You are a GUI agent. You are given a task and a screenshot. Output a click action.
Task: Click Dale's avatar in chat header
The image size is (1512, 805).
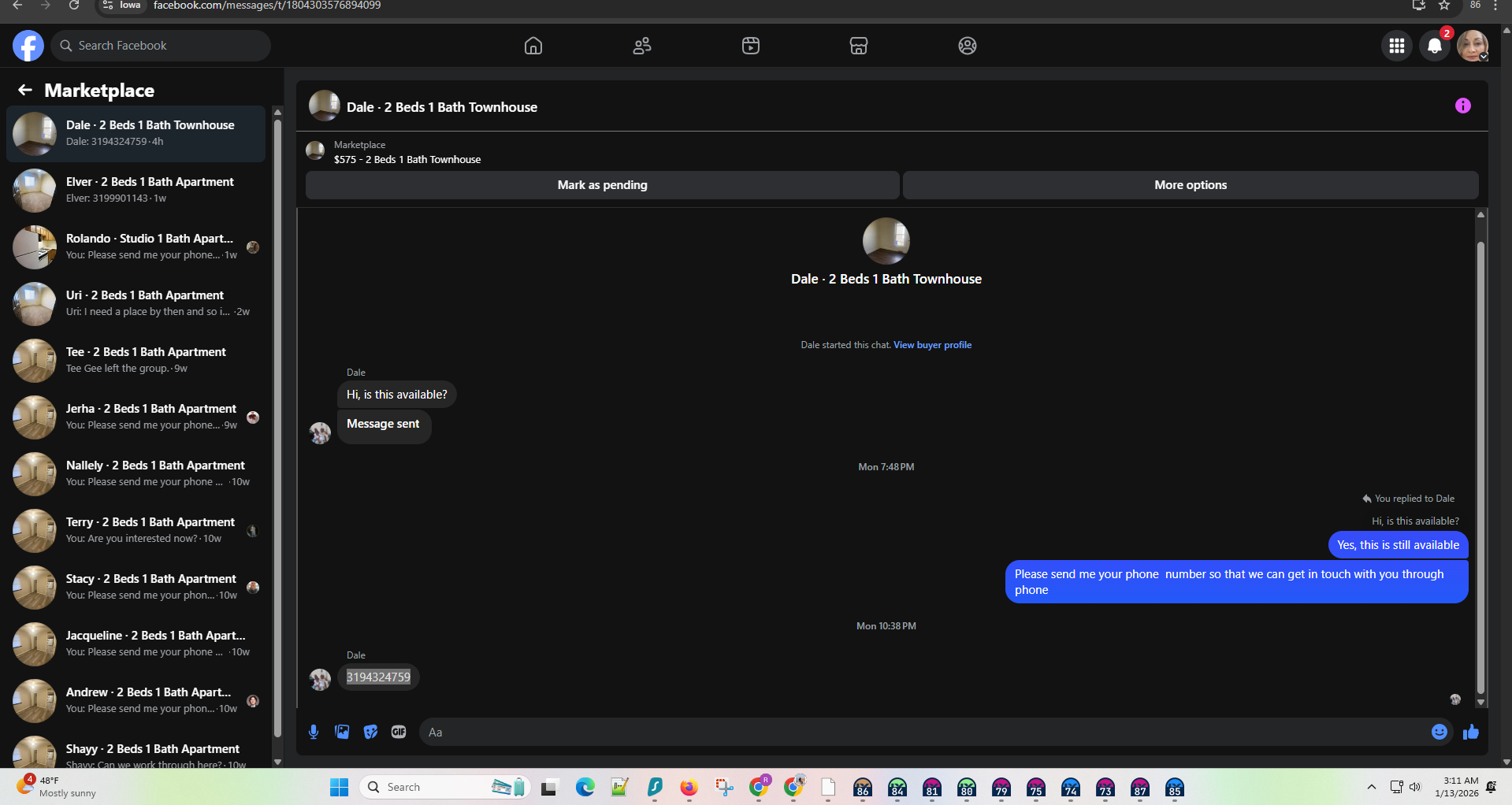325,106
